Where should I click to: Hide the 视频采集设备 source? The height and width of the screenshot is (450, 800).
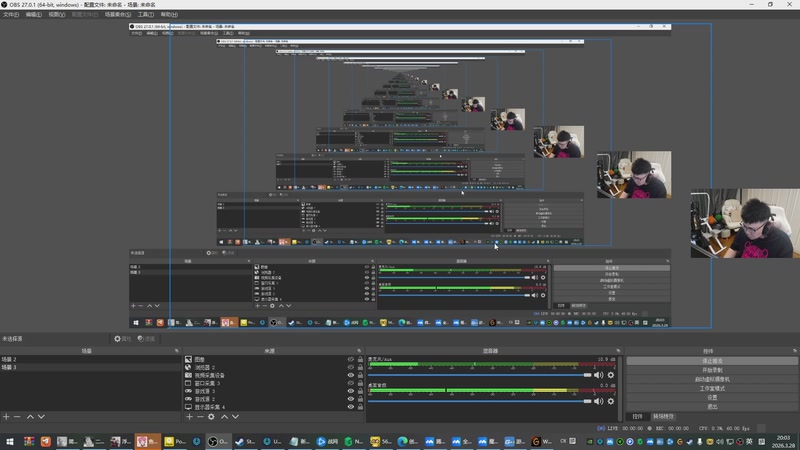pos(351,375)
